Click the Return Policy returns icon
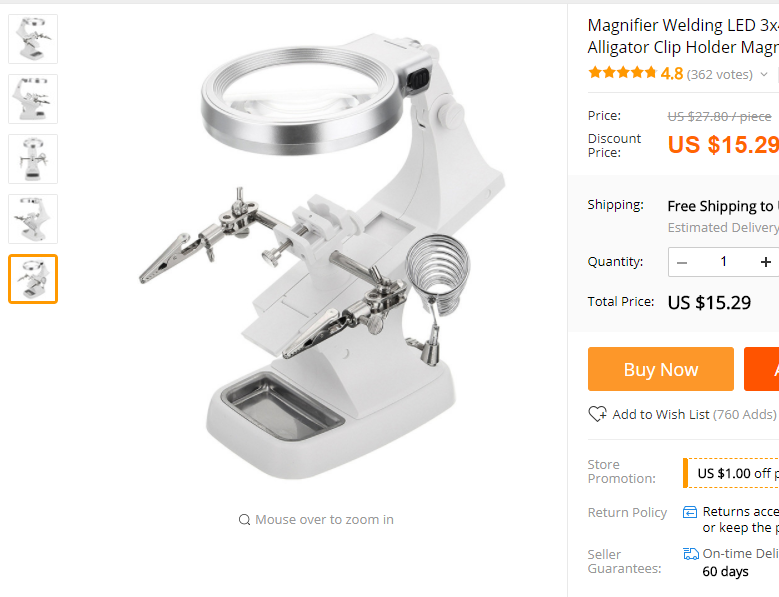The image size is (779, 597). point(690,512)
